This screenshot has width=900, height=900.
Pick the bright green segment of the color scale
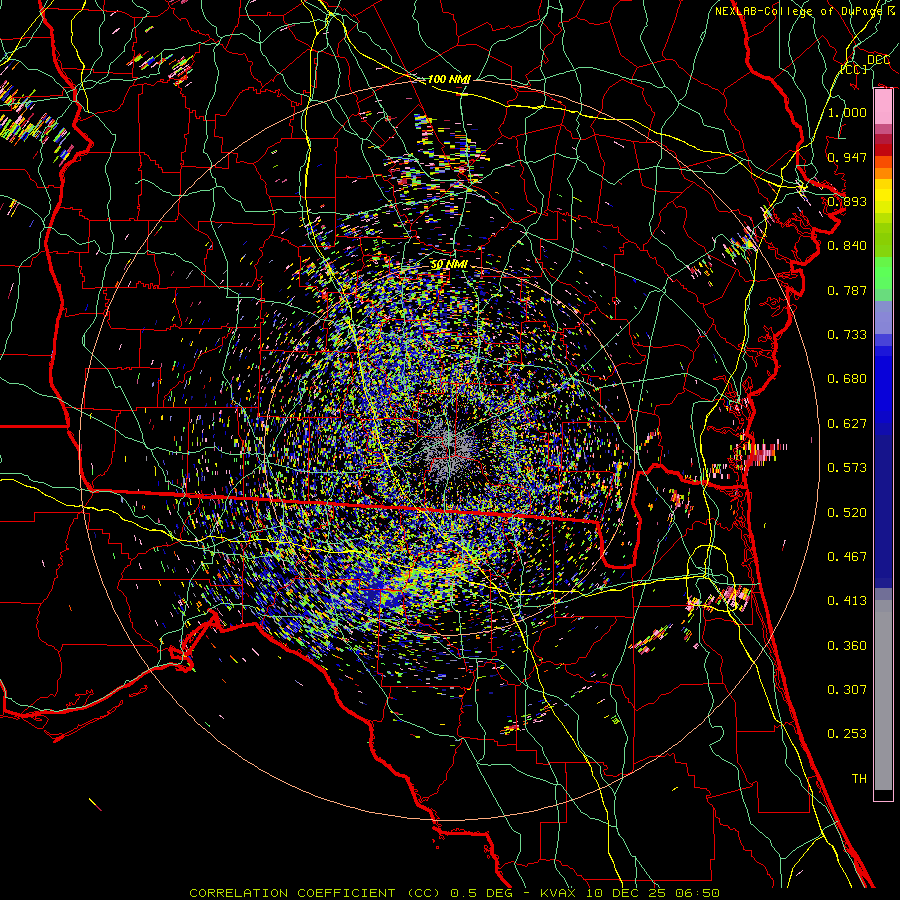tap(883, 273)
